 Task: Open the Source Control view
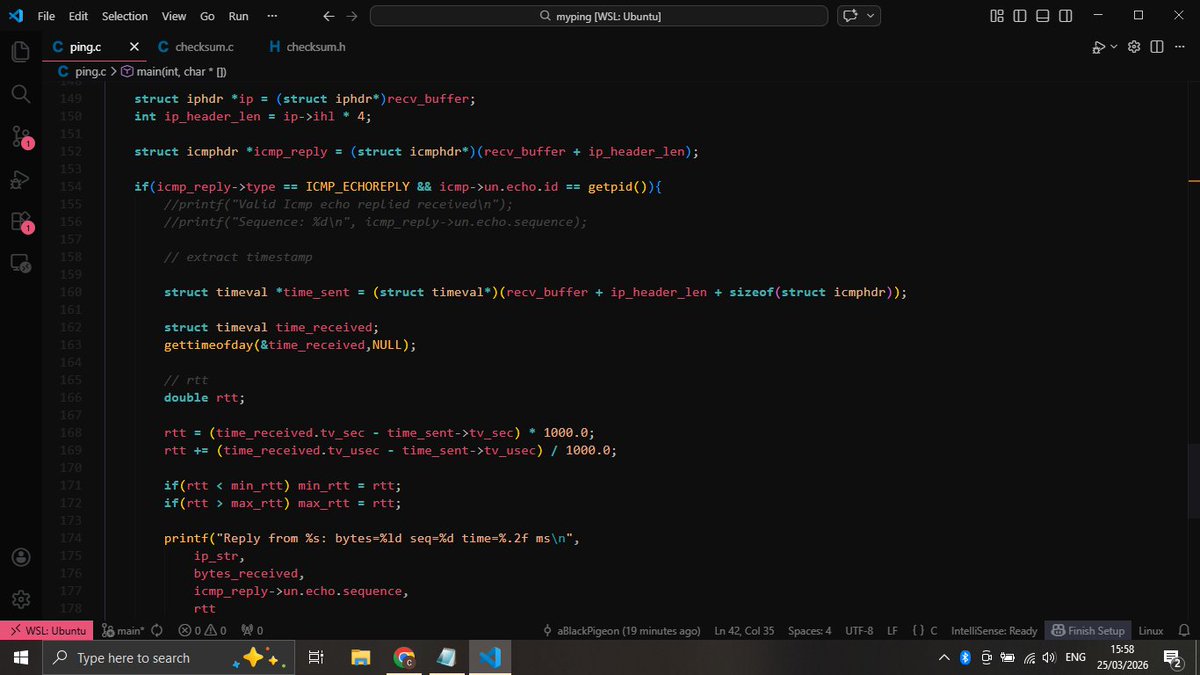click(x=21, y=137)
